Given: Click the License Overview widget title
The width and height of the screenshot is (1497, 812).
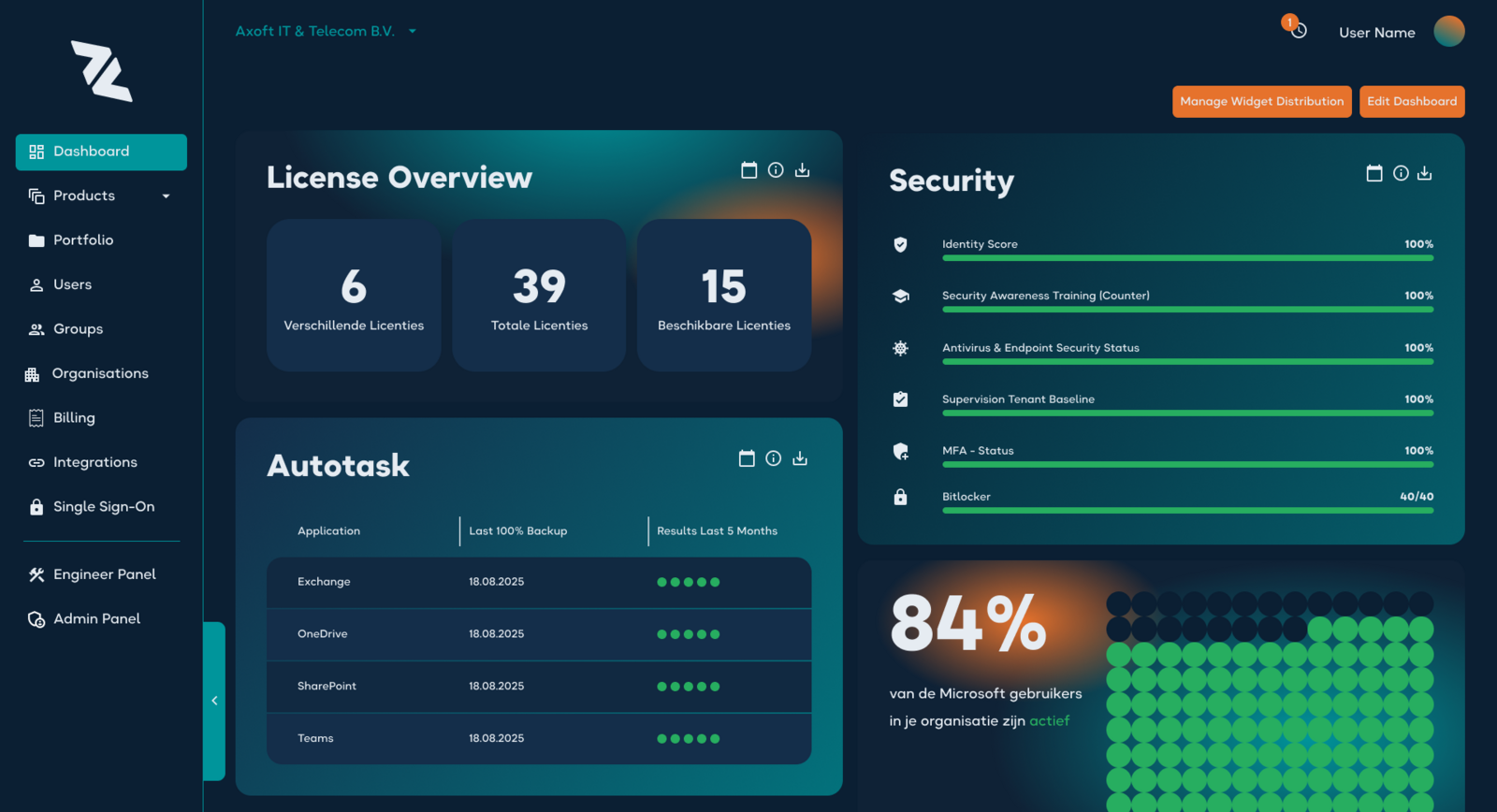Looking at the screenshot, I should click(400, 178).
